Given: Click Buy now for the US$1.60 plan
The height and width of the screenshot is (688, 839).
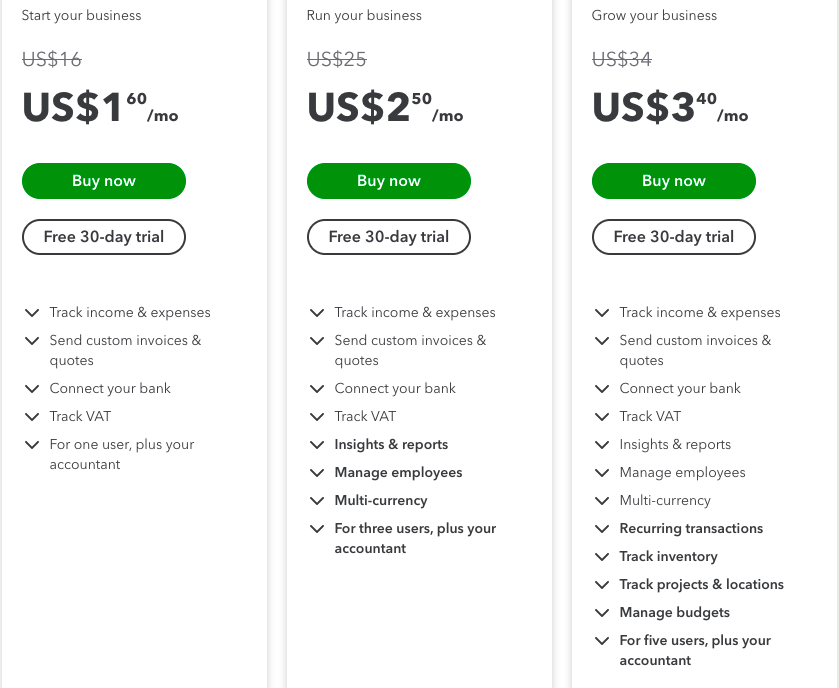Looking at the screenshot, I should (x=104, y=181).
